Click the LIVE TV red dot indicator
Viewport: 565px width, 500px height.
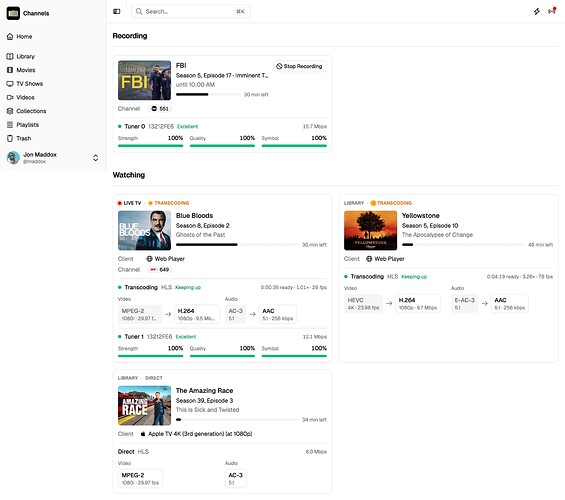pyautogui.click(x=120, y=203)
